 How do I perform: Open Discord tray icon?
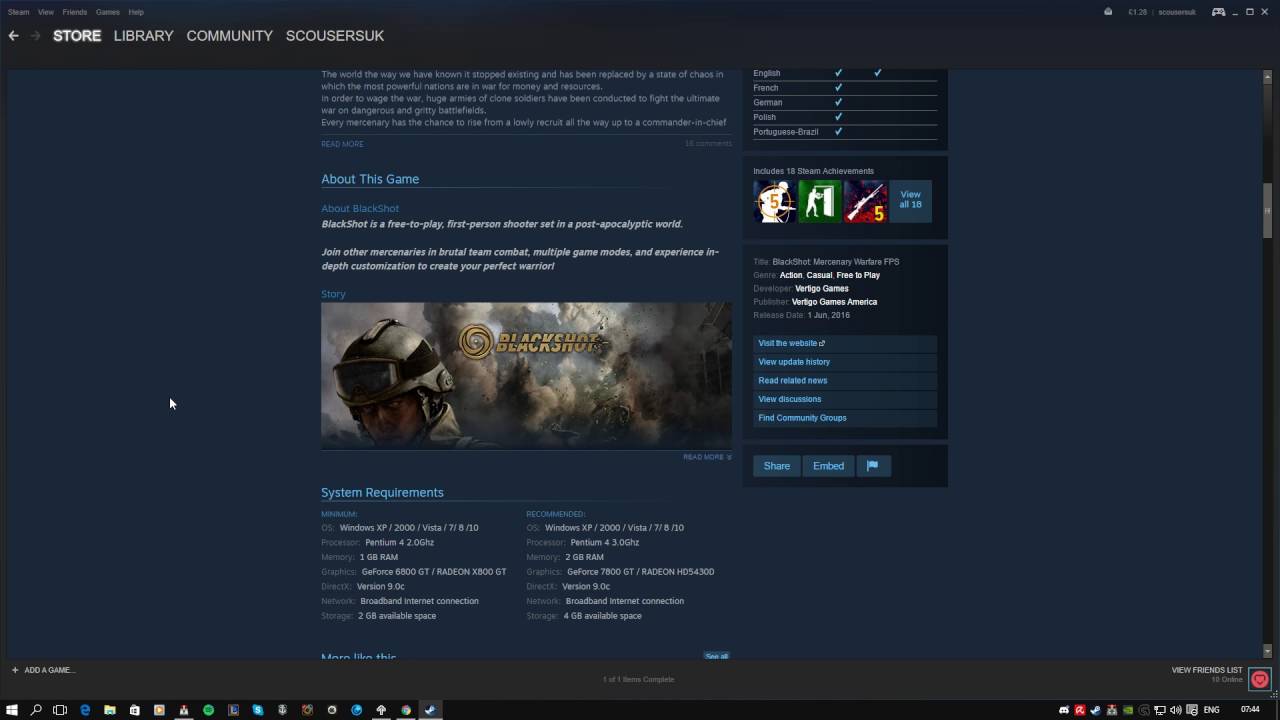tap(1064, 710)
